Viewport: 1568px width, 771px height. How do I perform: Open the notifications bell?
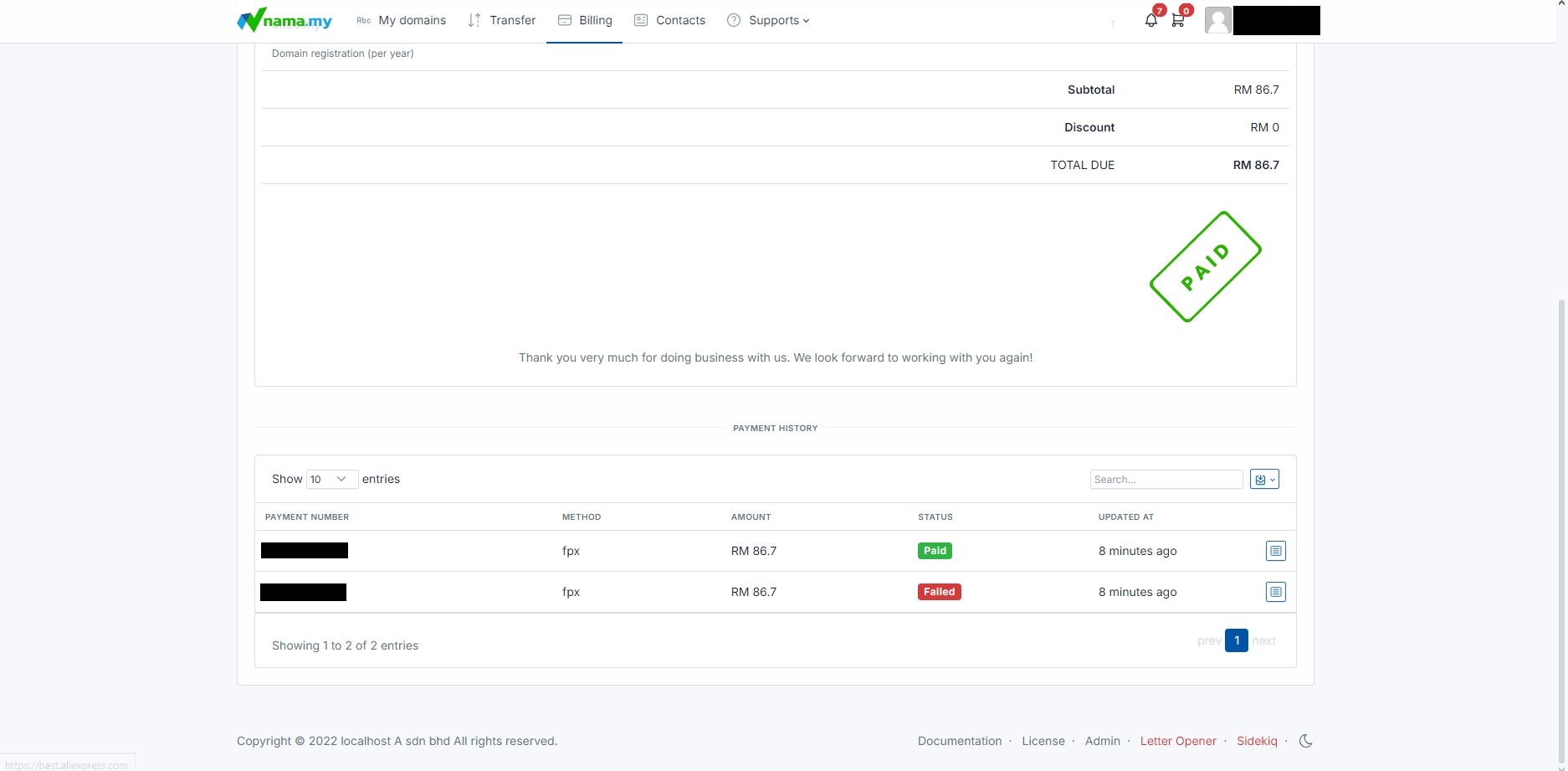[1151, 21]
